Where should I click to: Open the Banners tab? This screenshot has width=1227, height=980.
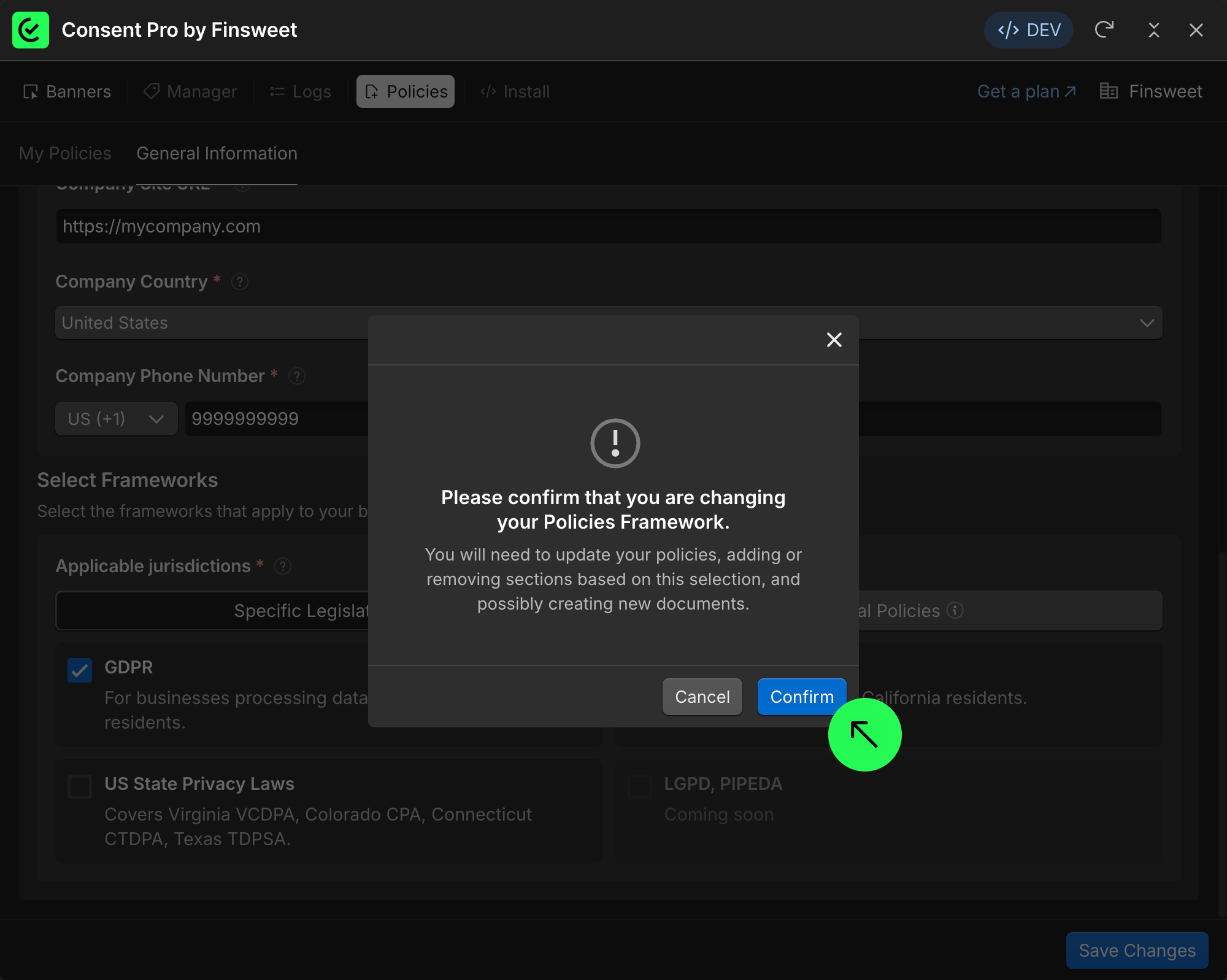(x=67, y=91)
